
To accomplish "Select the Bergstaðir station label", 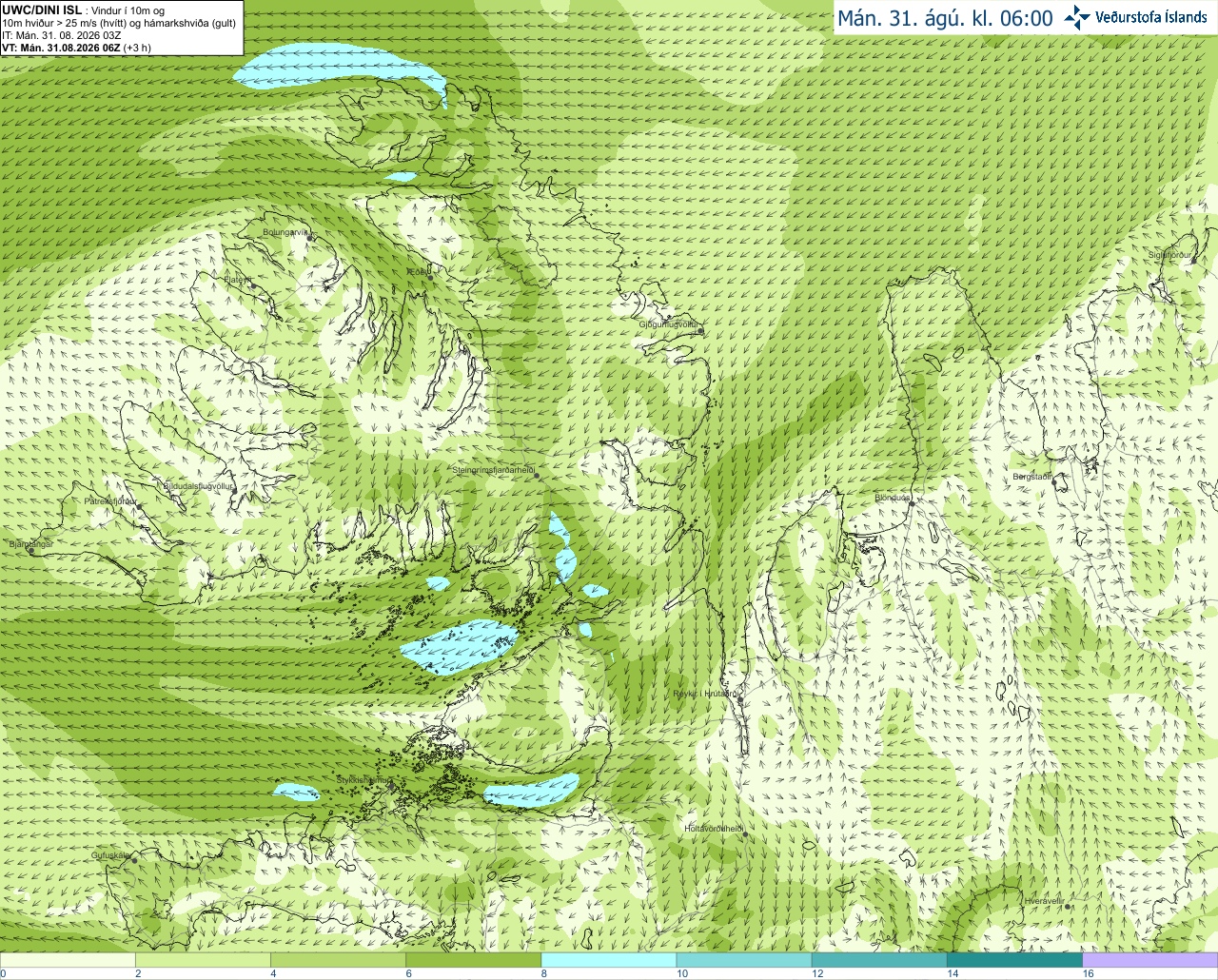I will click(1032, 476).
